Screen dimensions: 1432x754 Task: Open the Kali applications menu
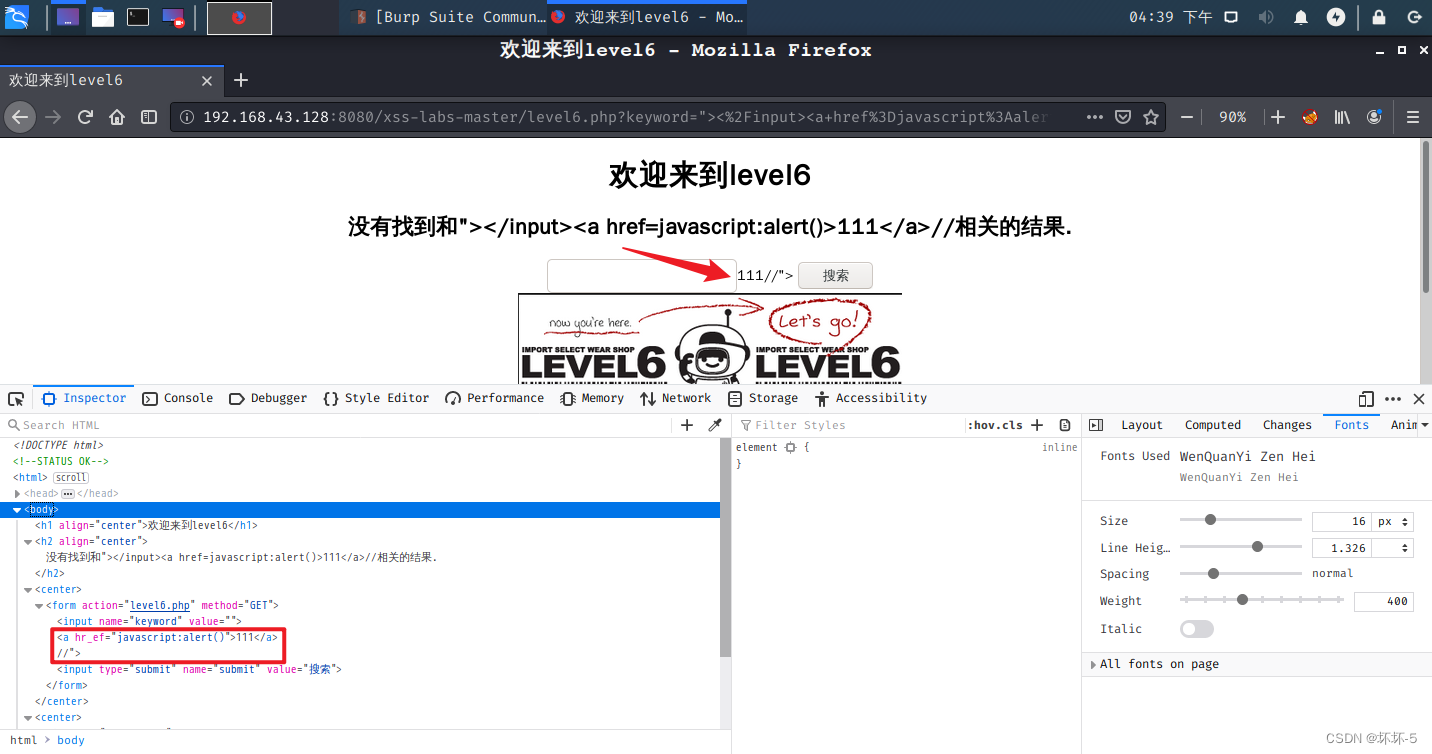[x=17, y=17]
